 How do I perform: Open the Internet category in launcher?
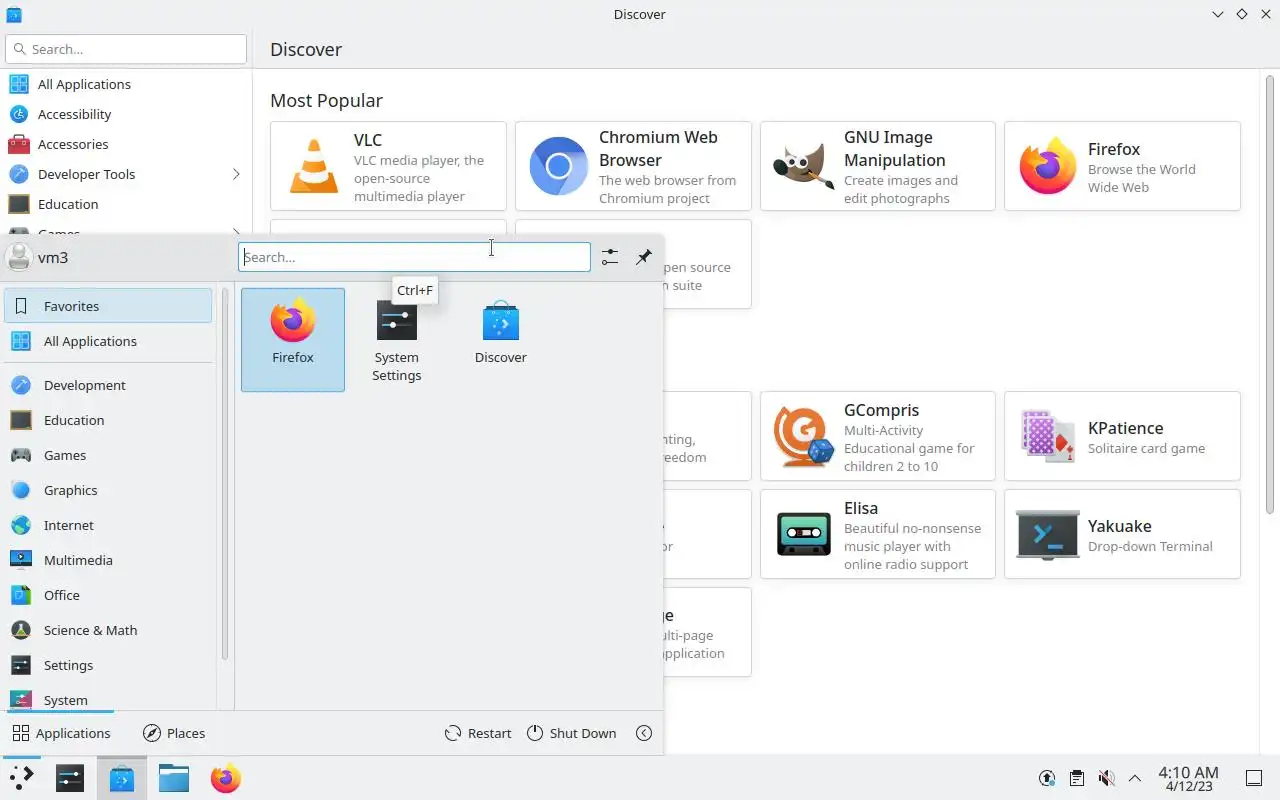[x=108, y=525]
